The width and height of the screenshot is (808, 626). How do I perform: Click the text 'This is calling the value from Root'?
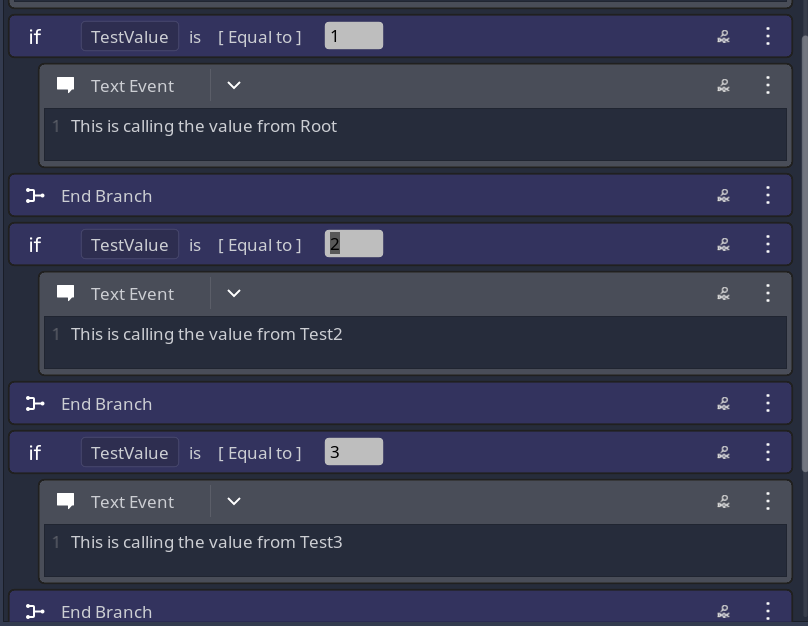(x=204, y=126)
